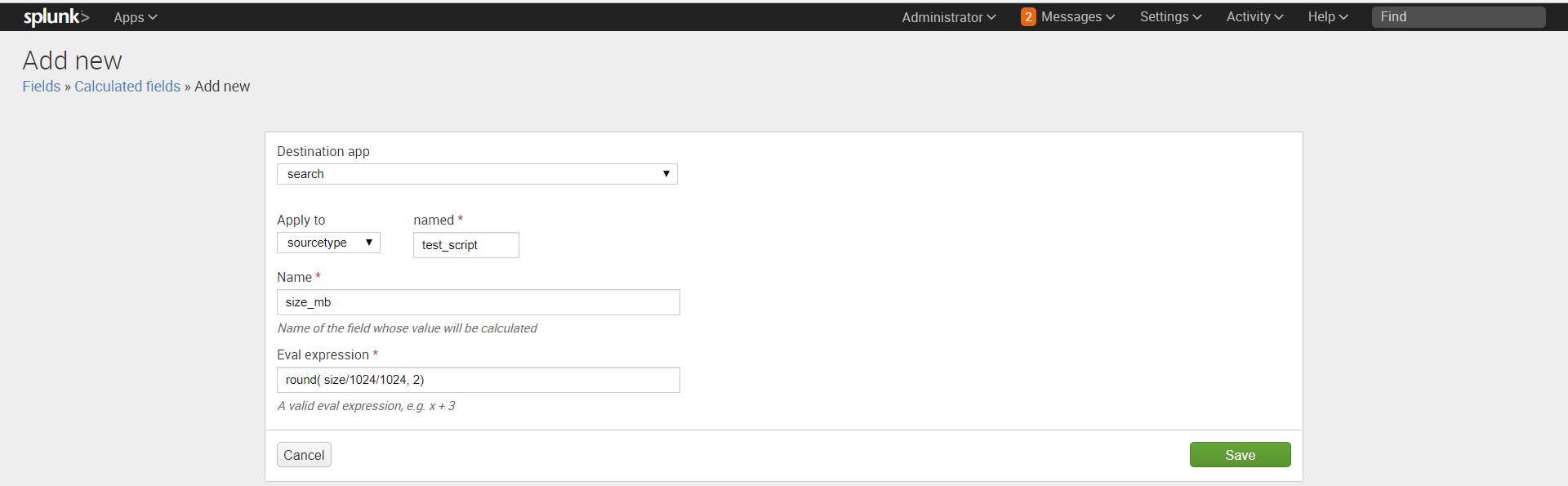Viewport: 1568px width, 486px height.
Task: Click the Splunk logo
Action: tap(56, 16)
